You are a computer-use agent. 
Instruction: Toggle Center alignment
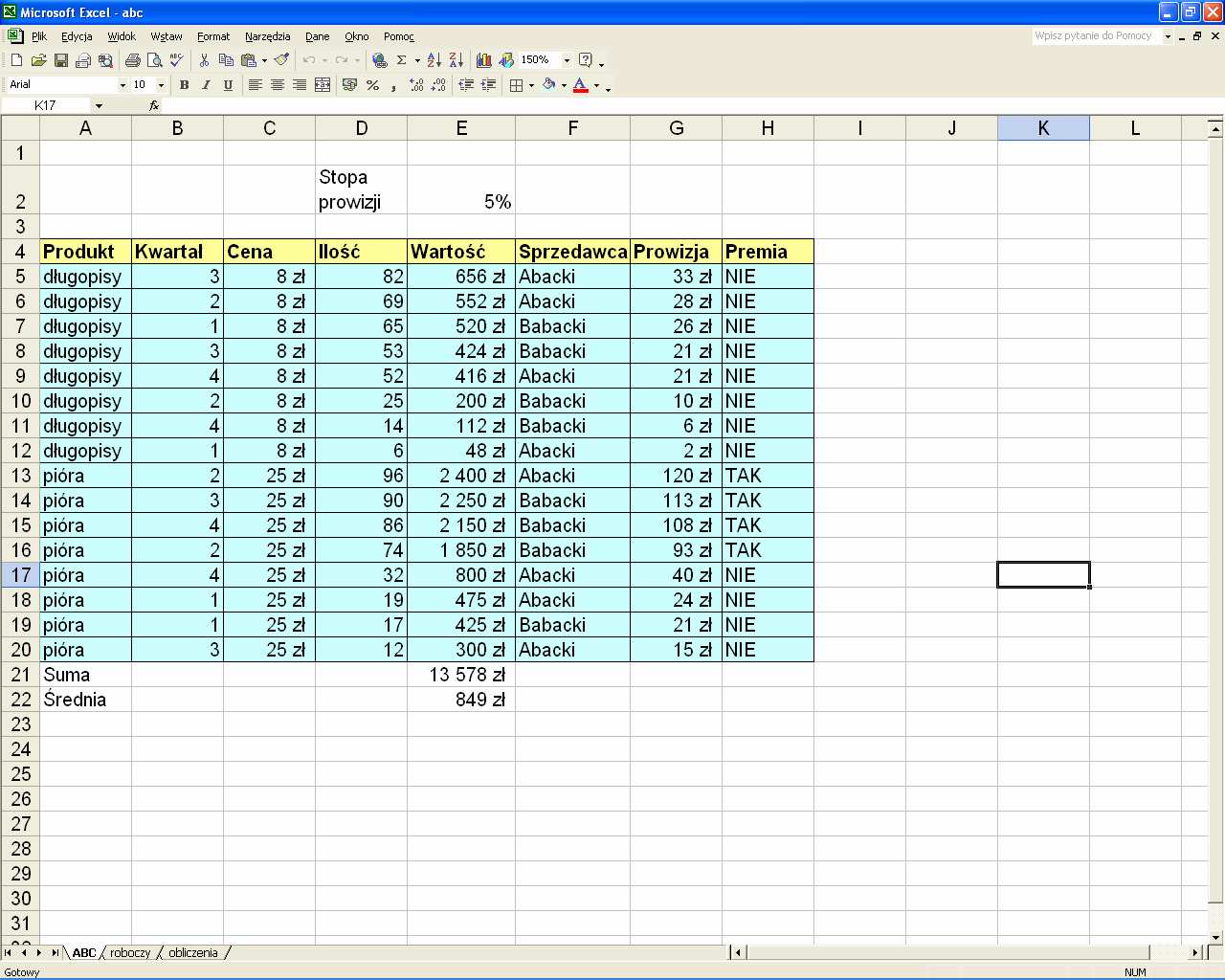point(278,85)
